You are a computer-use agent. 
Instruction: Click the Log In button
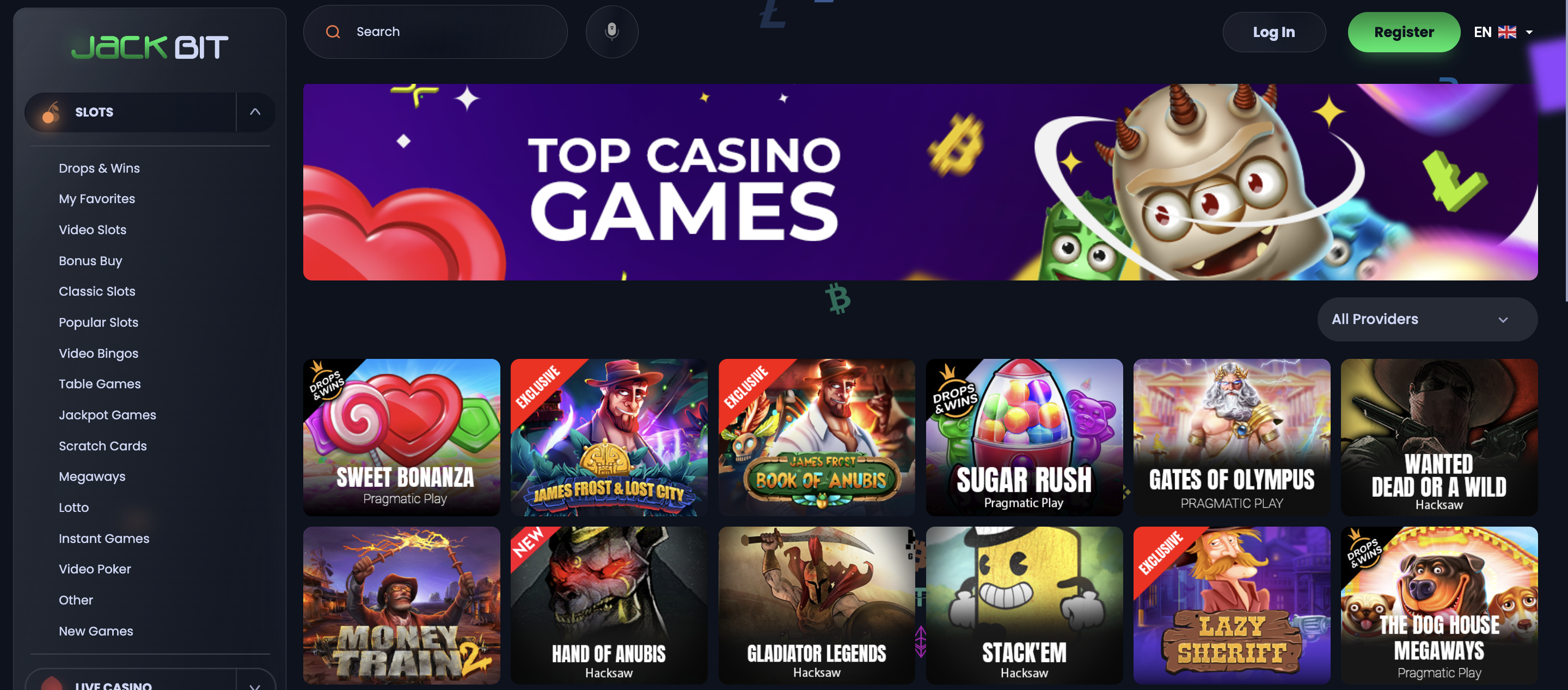(x=1273, y=32)
